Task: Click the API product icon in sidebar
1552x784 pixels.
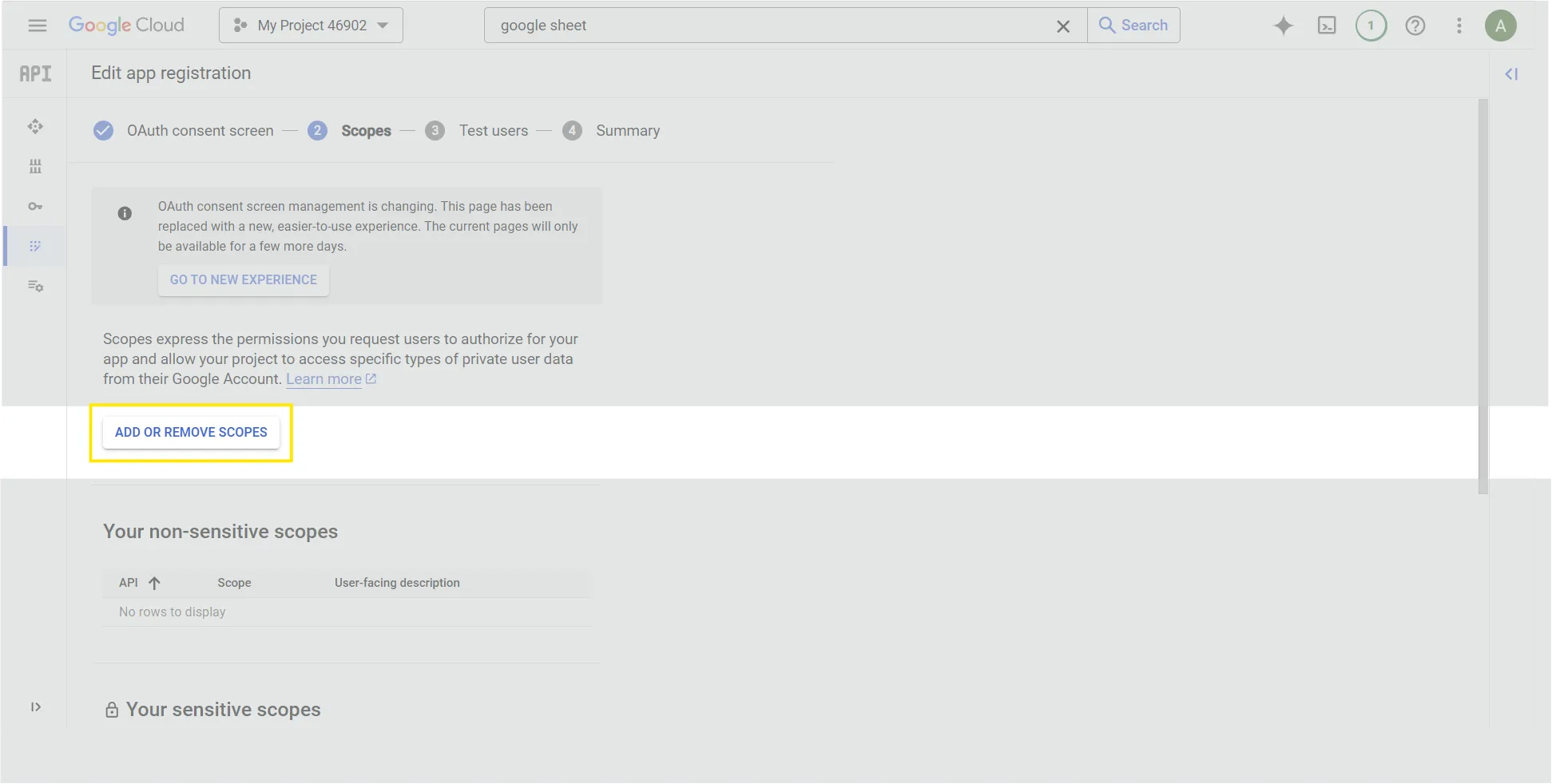Action: [35, 73]
